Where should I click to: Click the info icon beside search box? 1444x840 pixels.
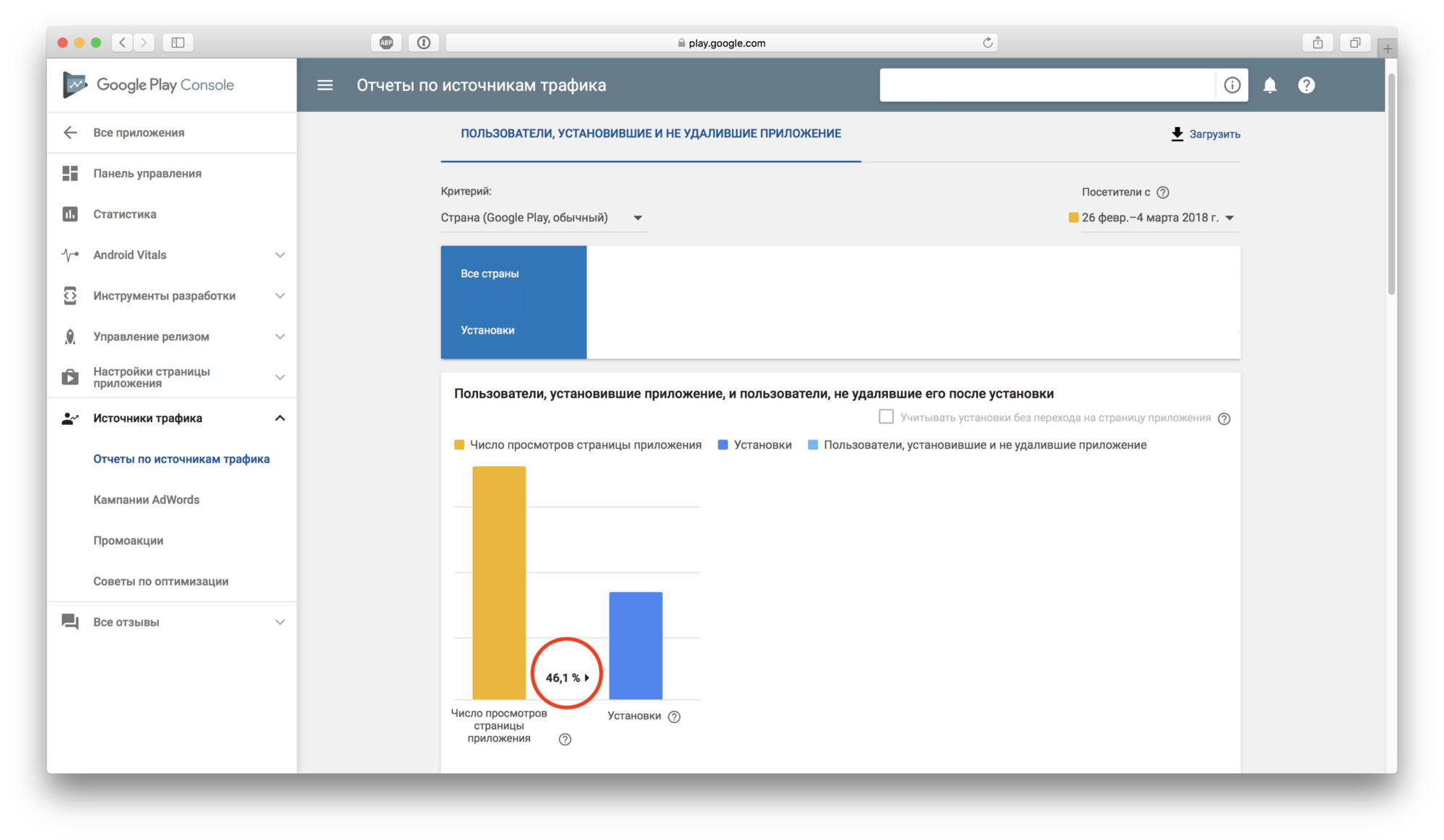(x=1232, y=85)
